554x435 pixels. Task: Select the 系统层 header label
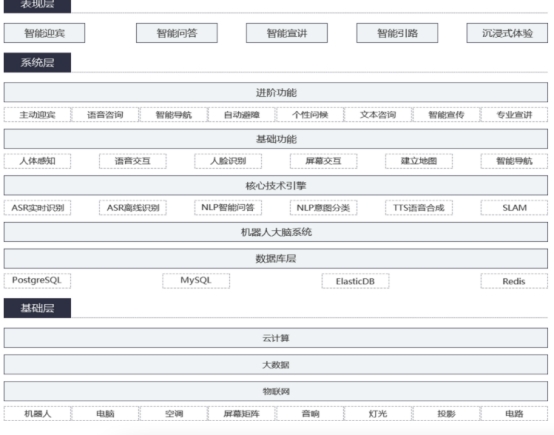click(x=37, y=63)
